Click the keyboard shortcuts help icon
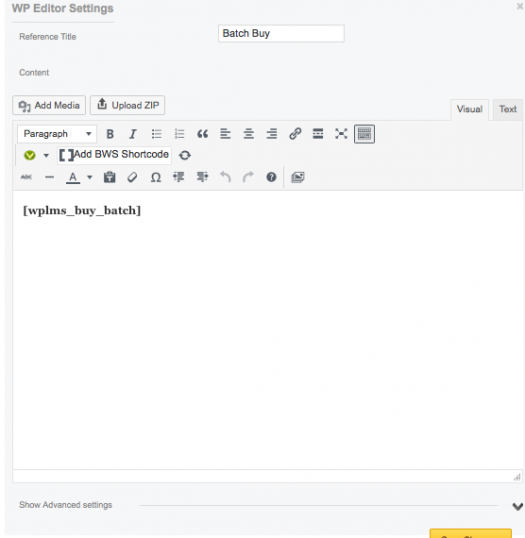525x538 pixels. [x=271, y=177]
